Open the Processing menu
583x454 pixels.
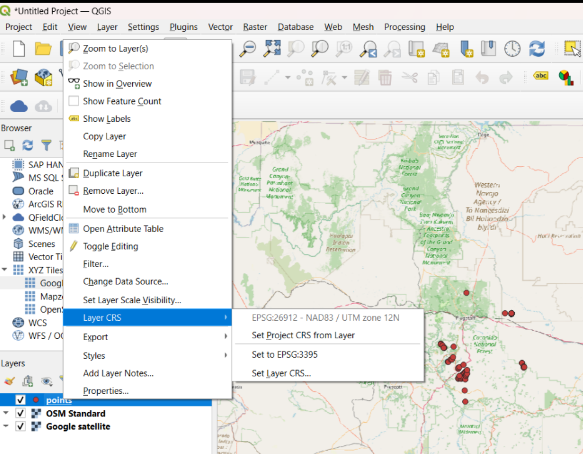point(405,27)
